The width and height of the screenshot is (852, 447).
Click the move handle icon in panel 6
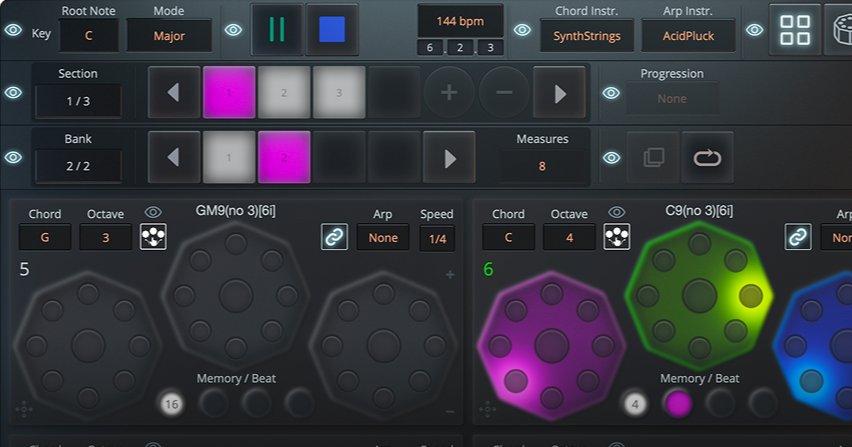click(x=487, y=409)
